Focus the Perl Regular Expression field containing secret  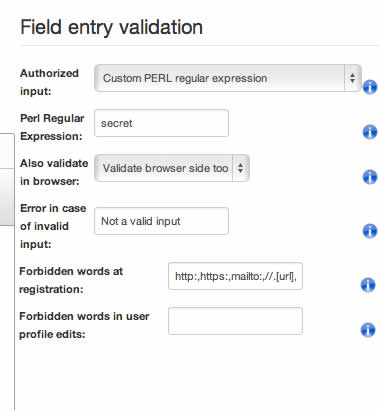[x=162, y=123]
